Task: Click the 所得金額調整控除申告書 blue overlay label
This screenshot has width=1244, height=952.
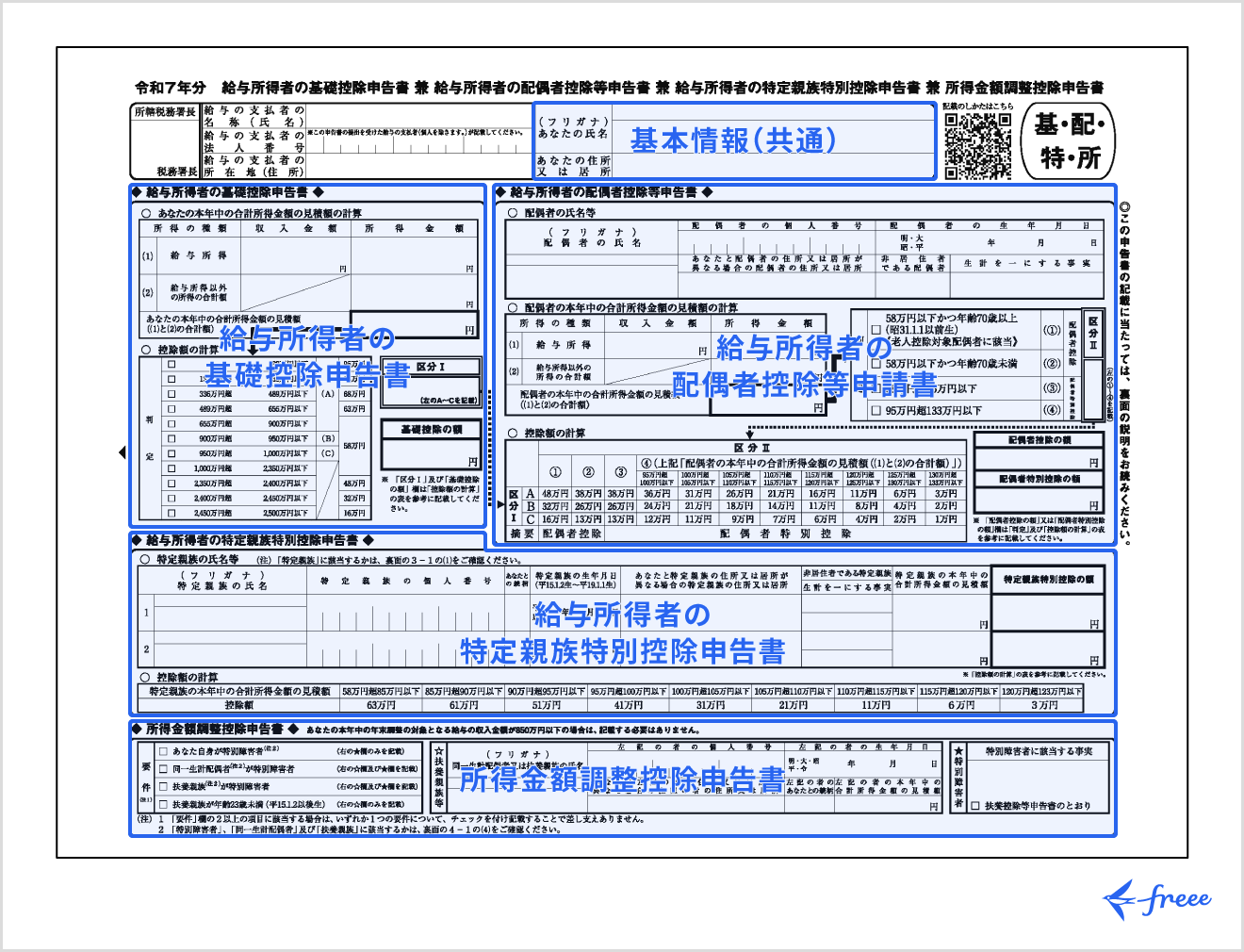Action: tap(622, 780)
